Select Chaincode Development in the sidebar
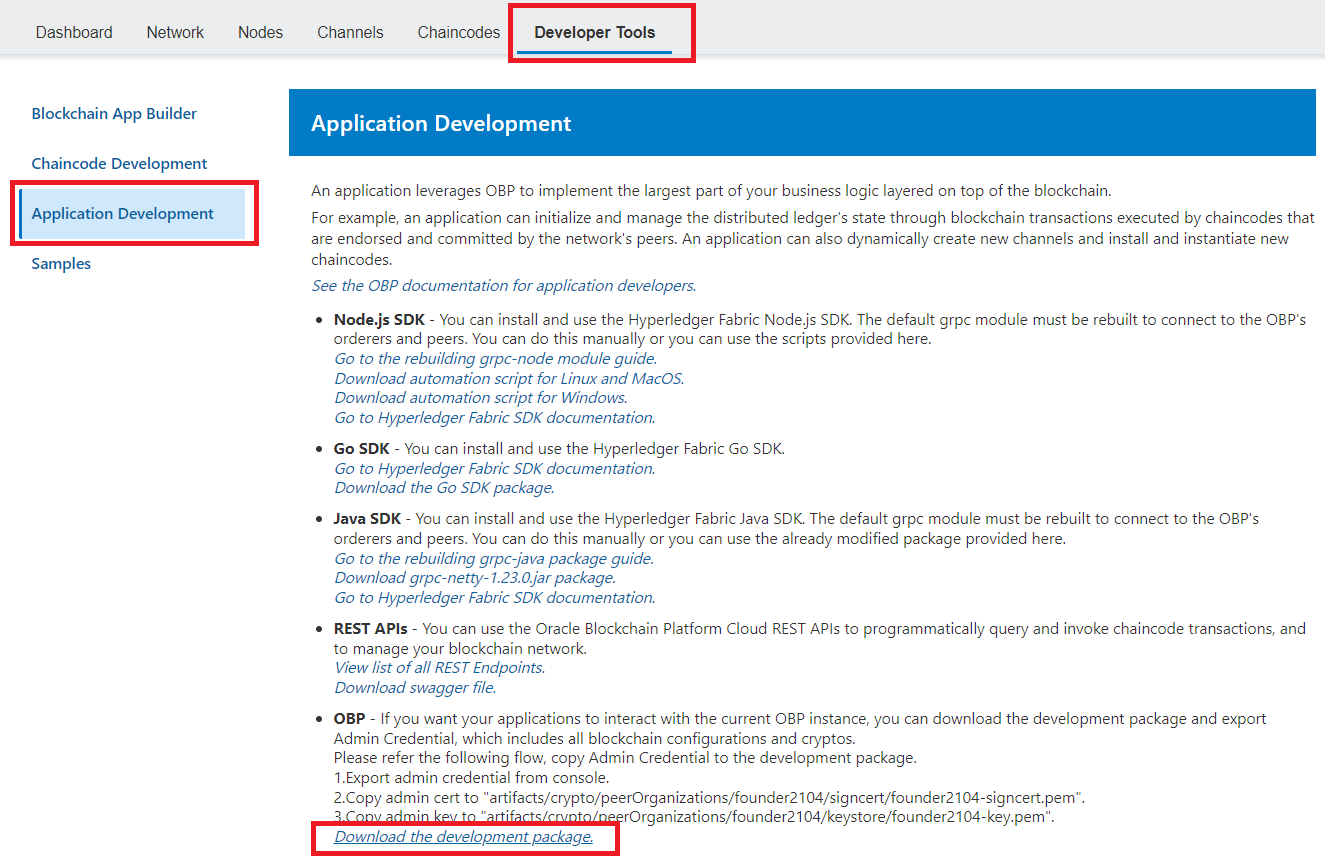This screenshot has height=864, width=1325. (119, 163)
